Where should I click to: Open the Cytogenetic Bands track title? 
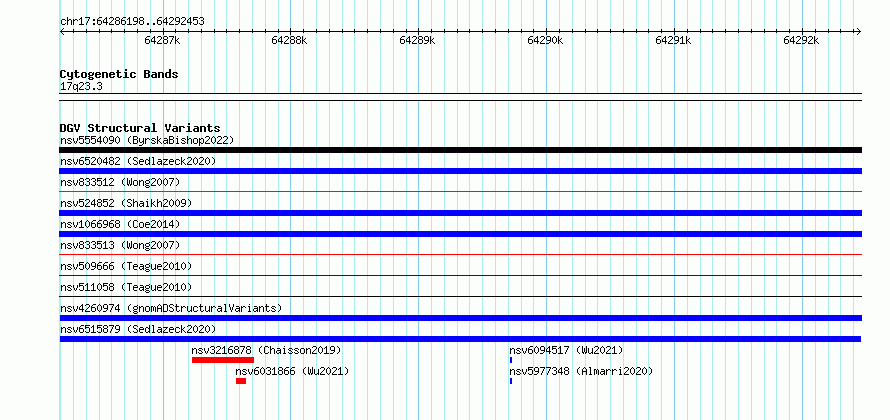point(119,74)
